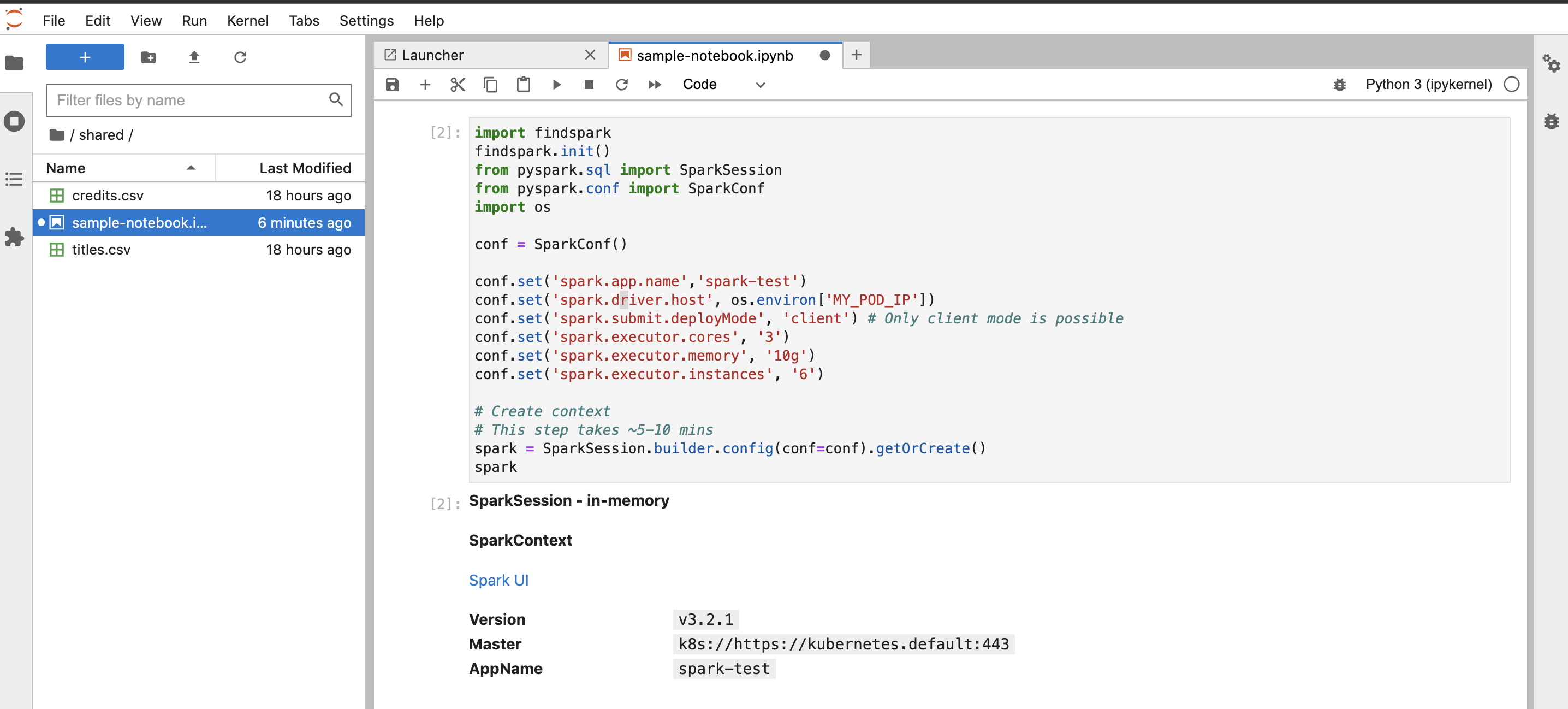
Task: Switch to the Launcher tab
Action: tap(432, 55)
